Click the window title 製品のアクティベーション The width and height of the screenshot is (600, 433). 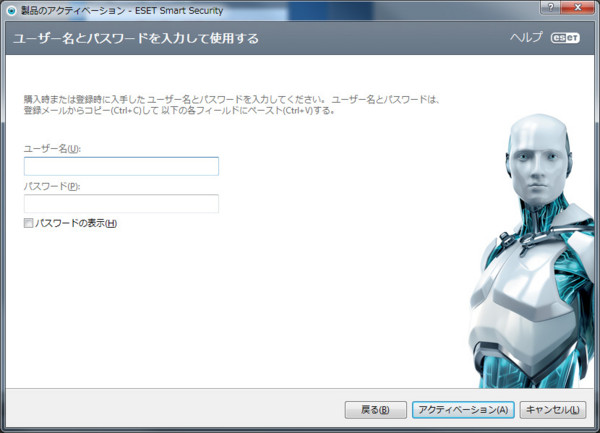73,11
